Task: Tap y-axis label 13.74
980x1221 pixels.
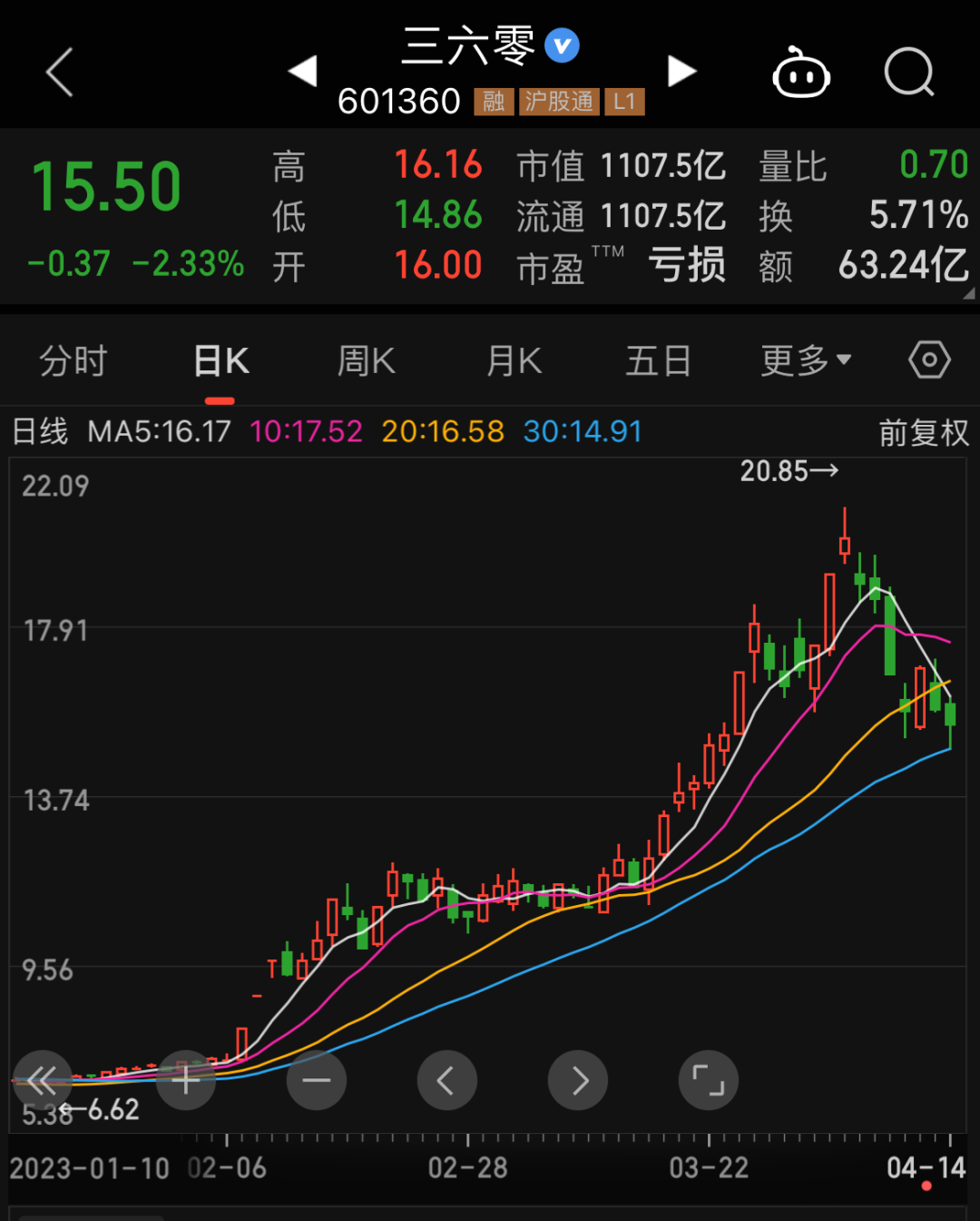Action: point(55,801)
